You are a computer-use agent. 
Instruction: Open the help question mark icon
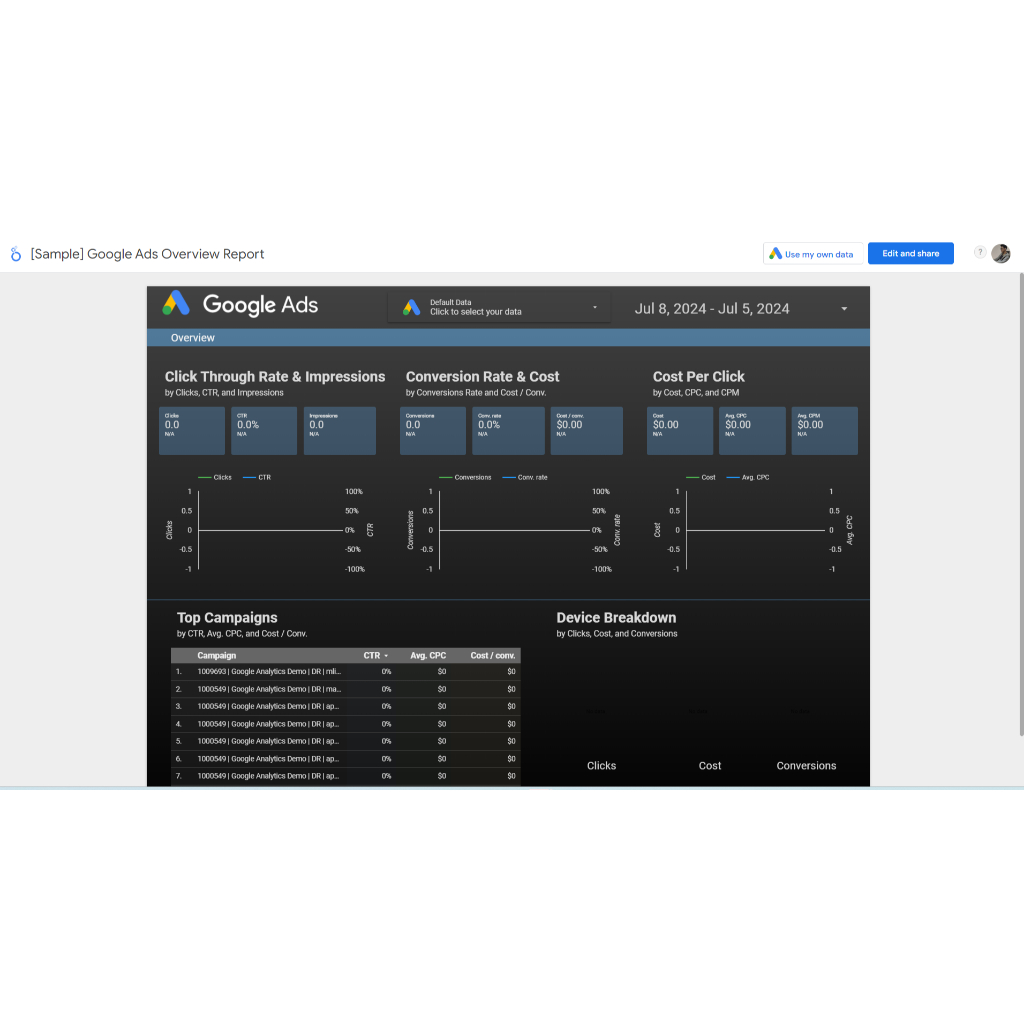(x=980, y=253)
